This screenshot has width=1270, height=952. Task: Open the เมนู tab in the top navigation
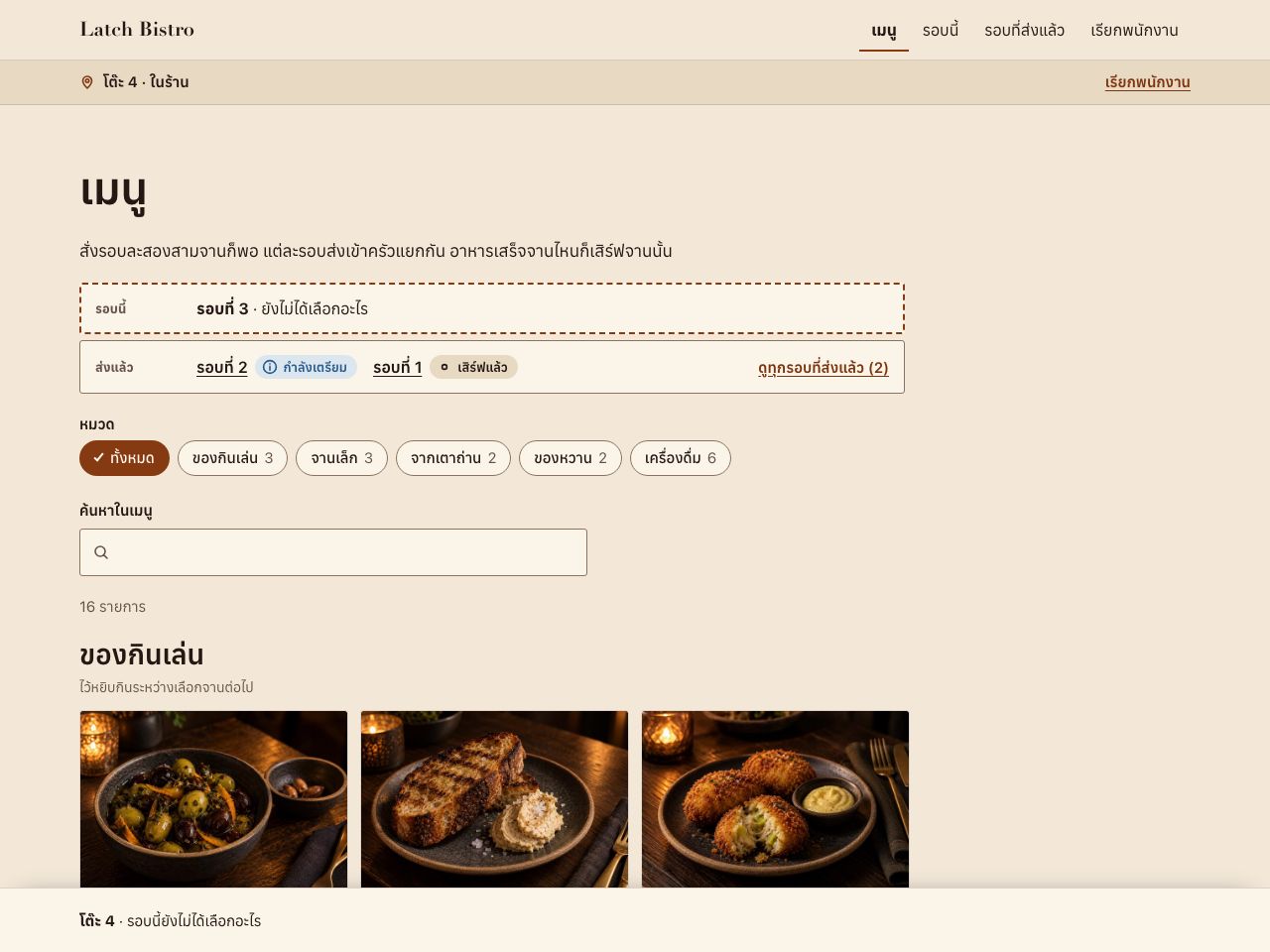[x=884, y=31]
